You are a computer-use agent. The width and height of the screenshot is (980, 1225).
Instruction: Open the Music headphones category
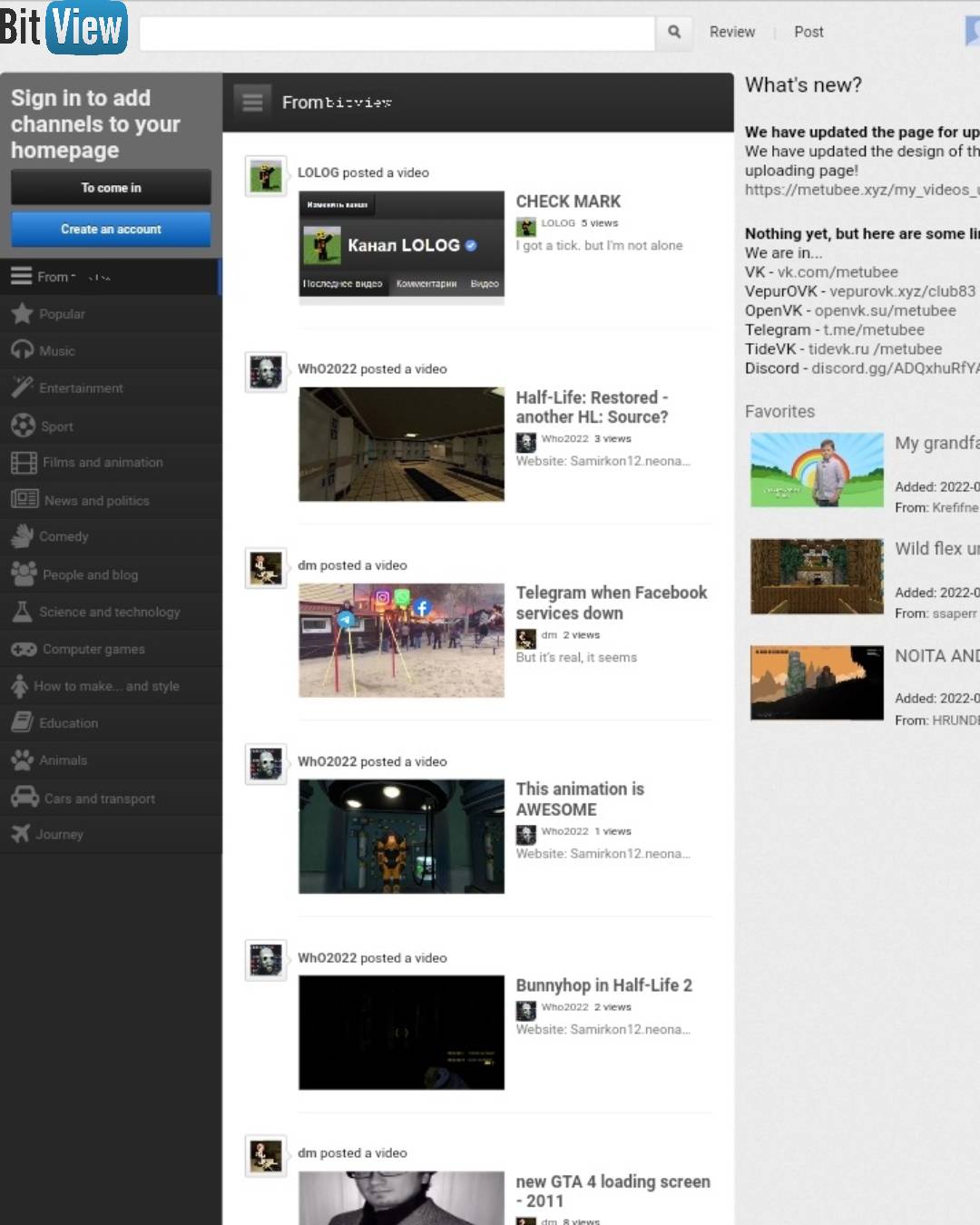point(22,350)
